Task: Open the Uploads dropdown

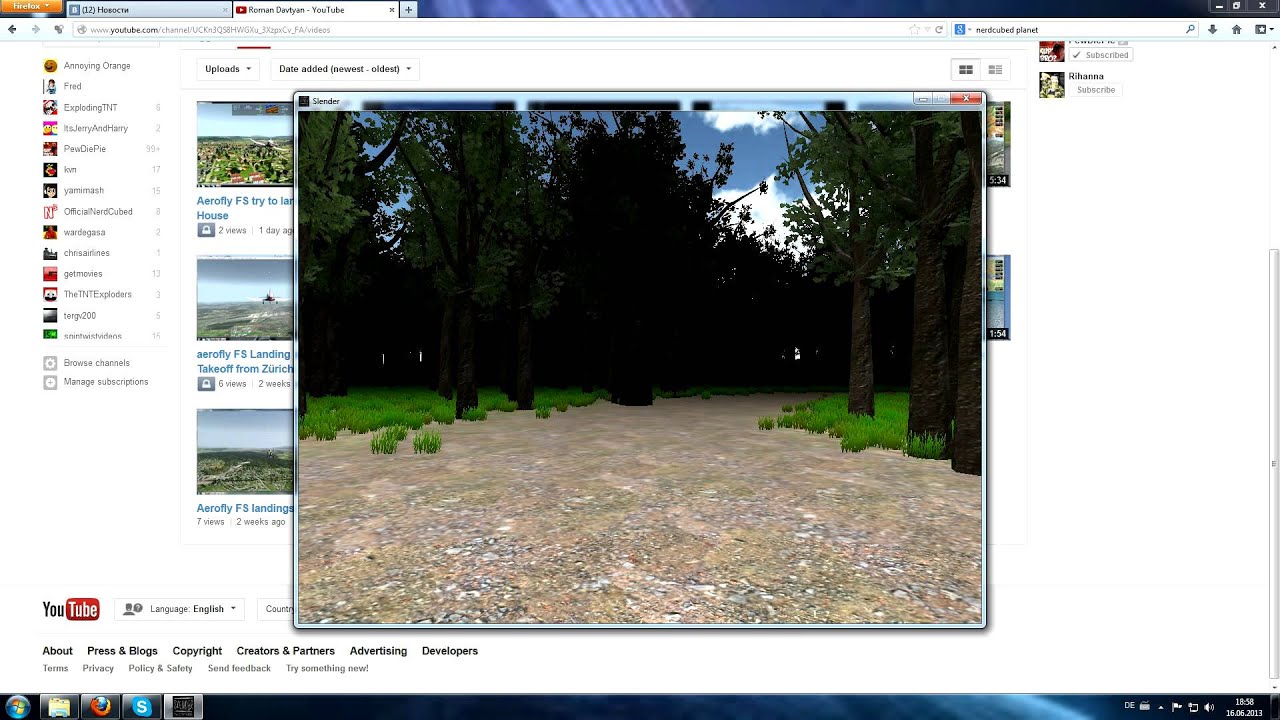Action: (228, 69)
